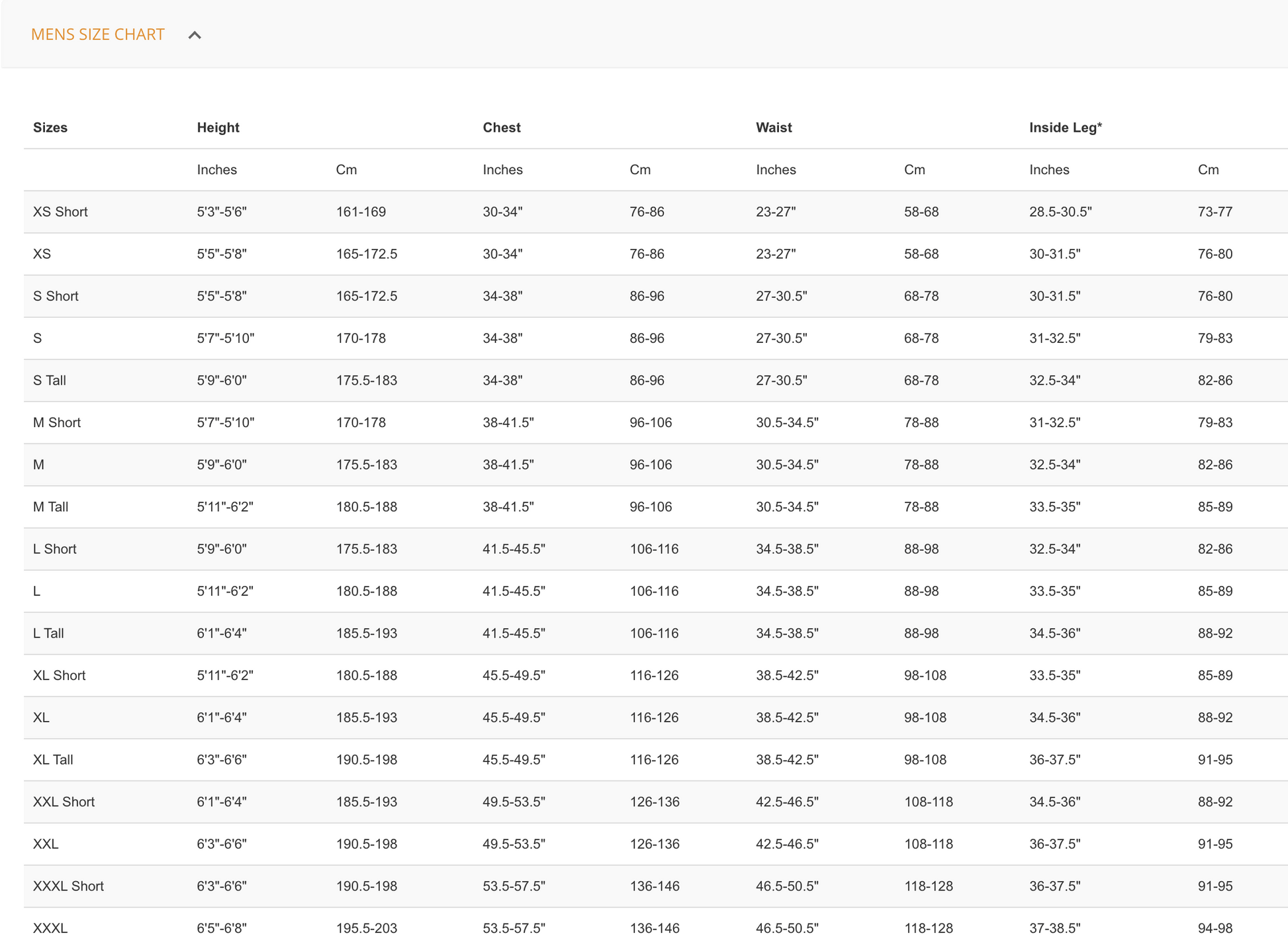Select the S Tall size row label
The width and height of the screenshot is (1288, 950).
click(50, 381)
